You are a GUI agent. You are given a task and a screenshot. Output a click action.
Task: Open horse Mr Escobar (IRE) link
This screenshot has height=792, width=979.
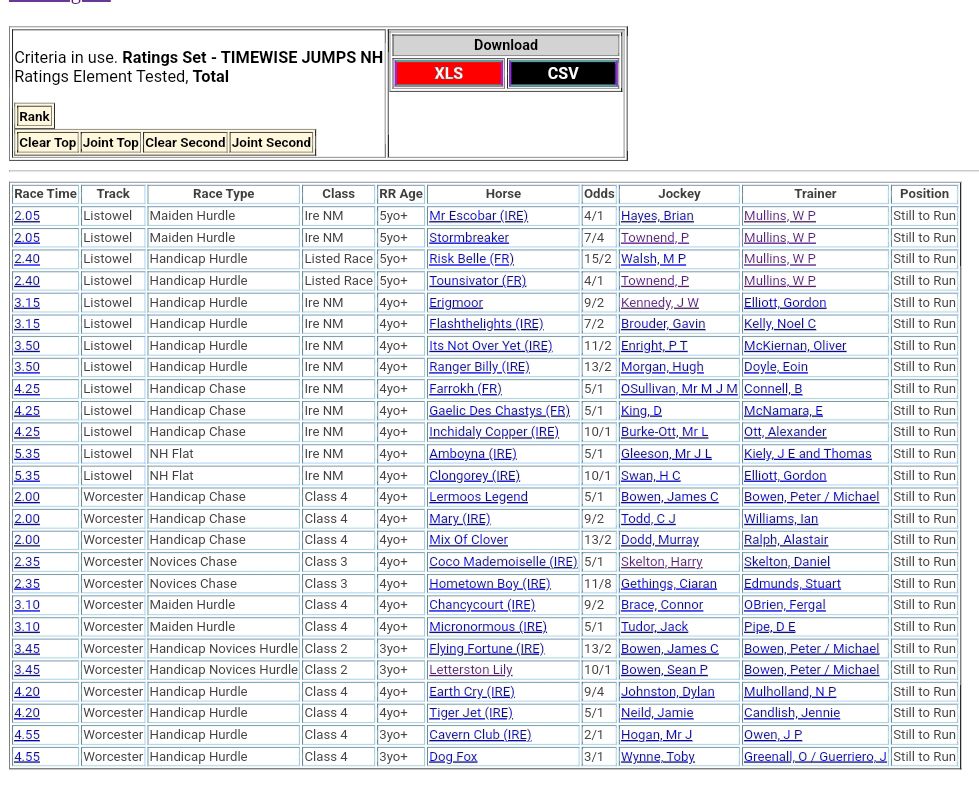pos(478,216)
